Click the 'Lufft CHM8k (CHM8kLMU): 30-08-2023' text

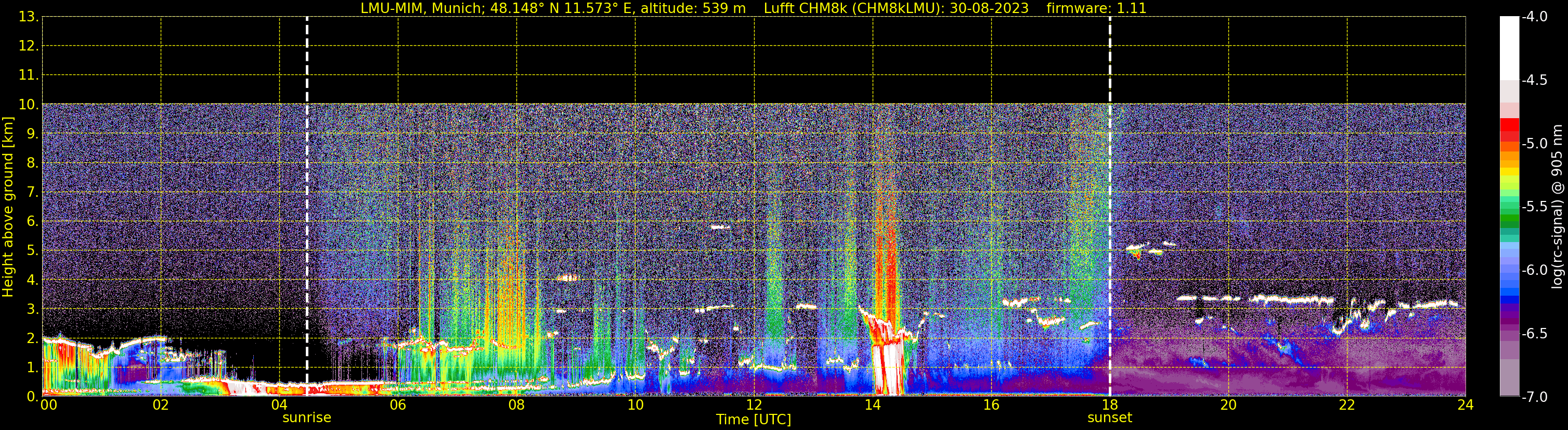(896, 8)
